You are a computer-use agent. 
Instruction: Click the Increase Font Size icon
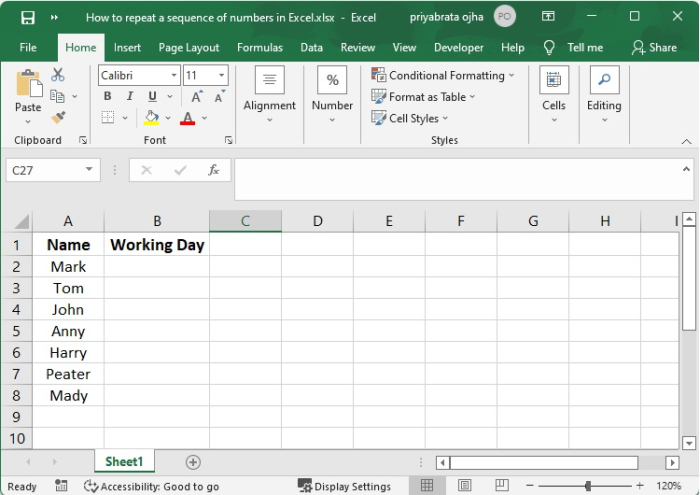(196, 96)
